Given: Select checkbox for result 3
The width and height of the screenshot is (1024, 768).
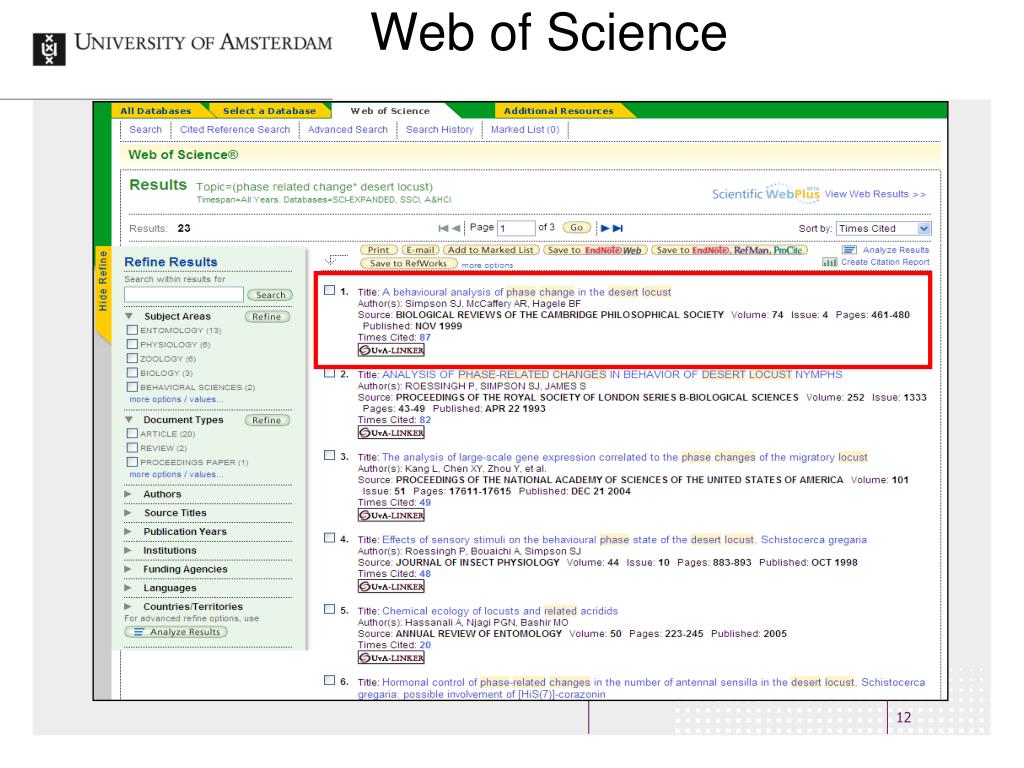Looking at the screenshot, I should (330, 455).
